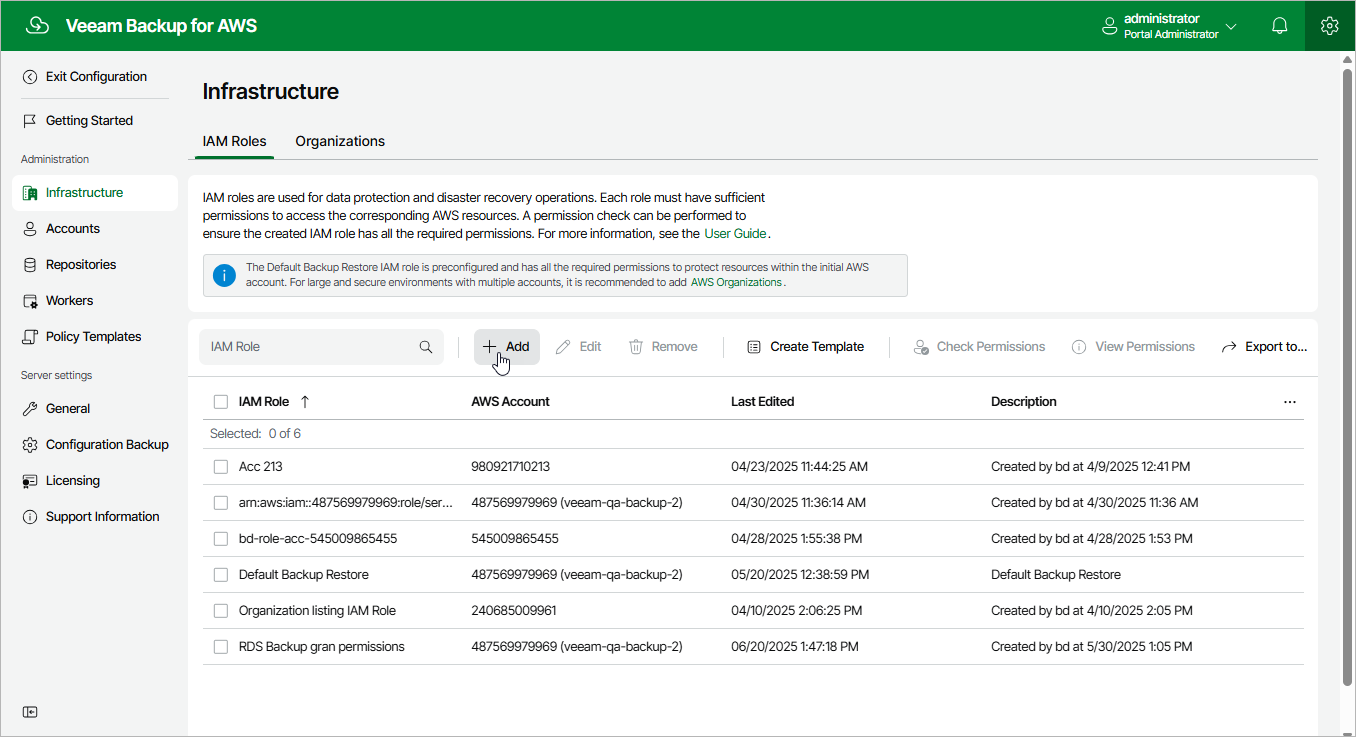Open Licensing in the sidebar

(95, 481)
